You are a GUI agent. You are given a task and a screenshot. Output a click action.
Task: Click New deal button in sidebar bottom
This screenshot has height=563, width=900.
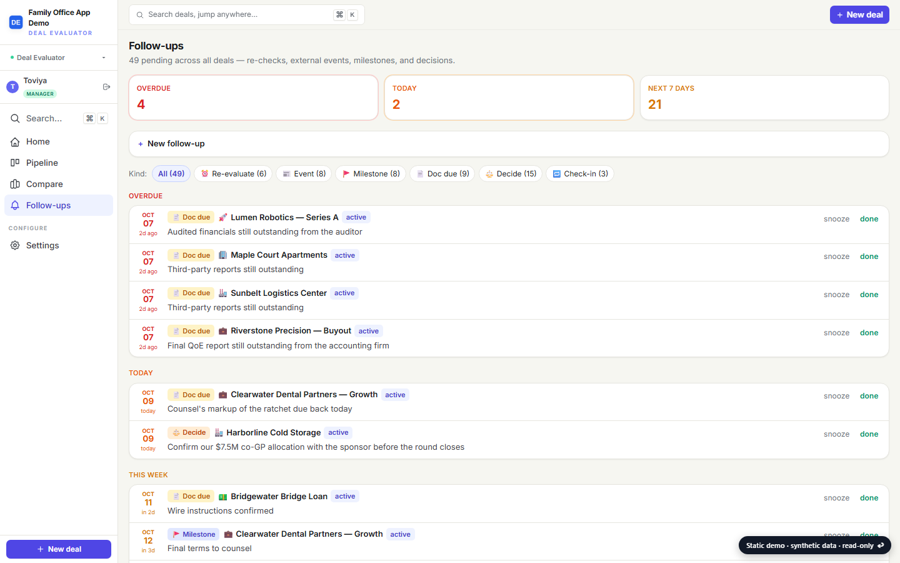59,549
